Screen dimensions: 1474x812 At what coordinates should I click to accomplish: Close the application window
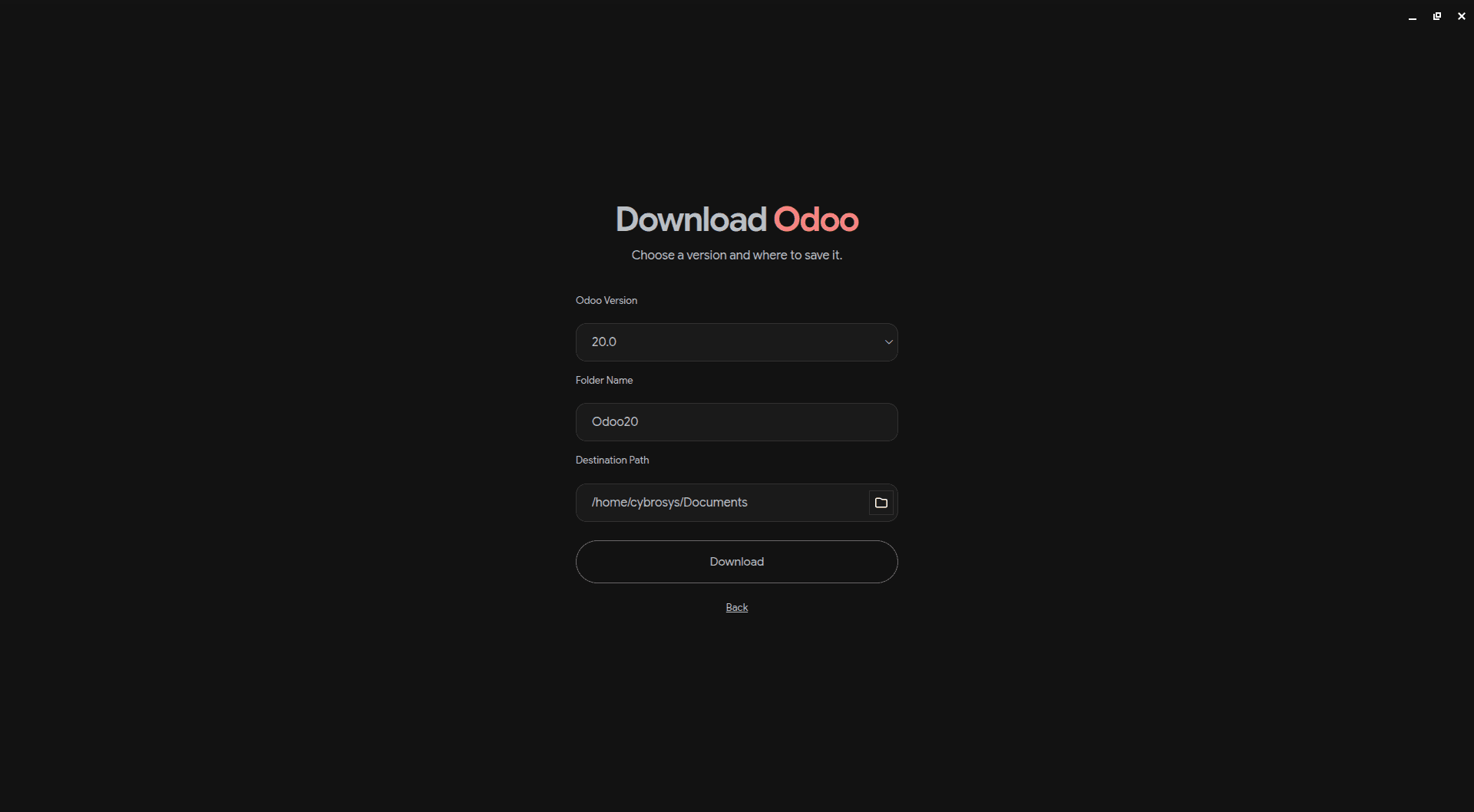pos(1462,16)
